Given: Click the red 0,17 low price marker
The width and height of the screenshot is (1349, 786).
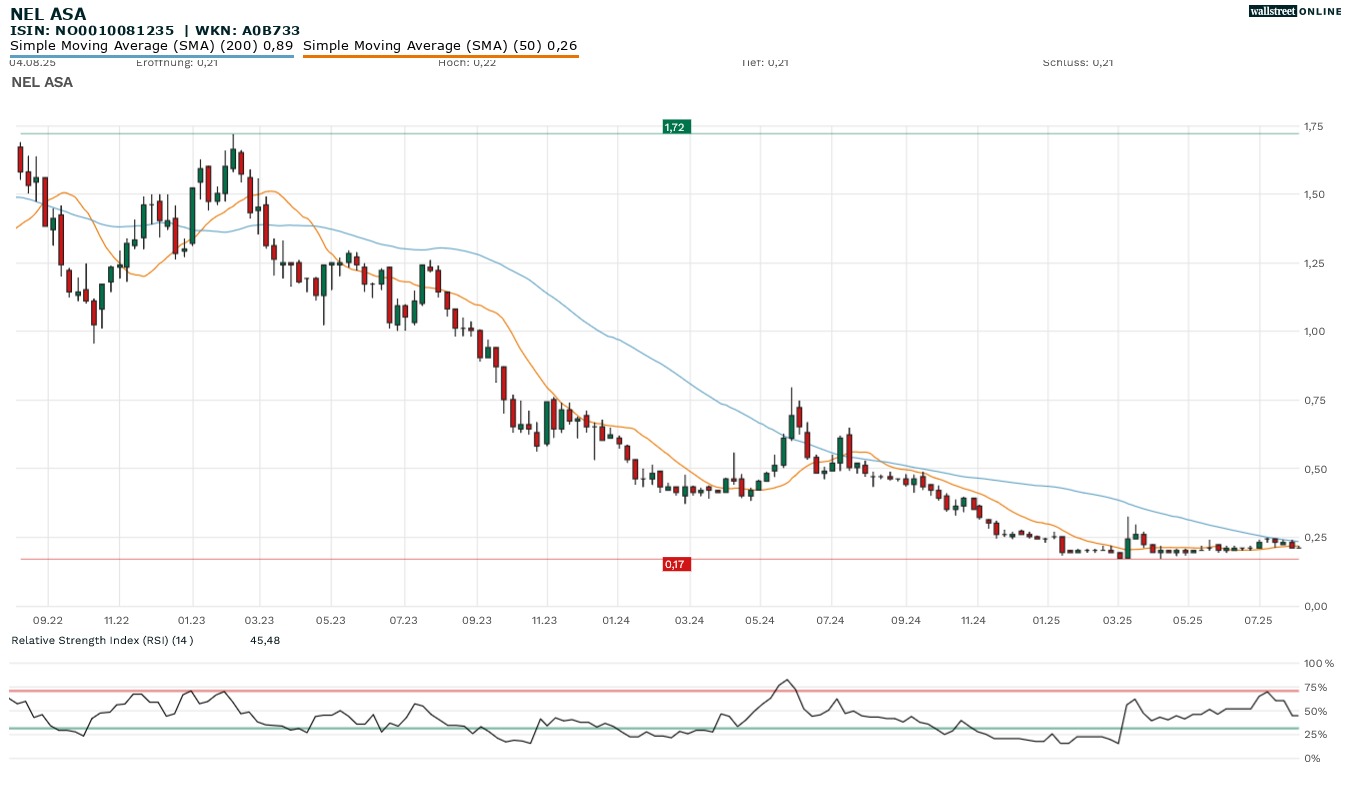Looking at the screenshot, I should point(675,565).
